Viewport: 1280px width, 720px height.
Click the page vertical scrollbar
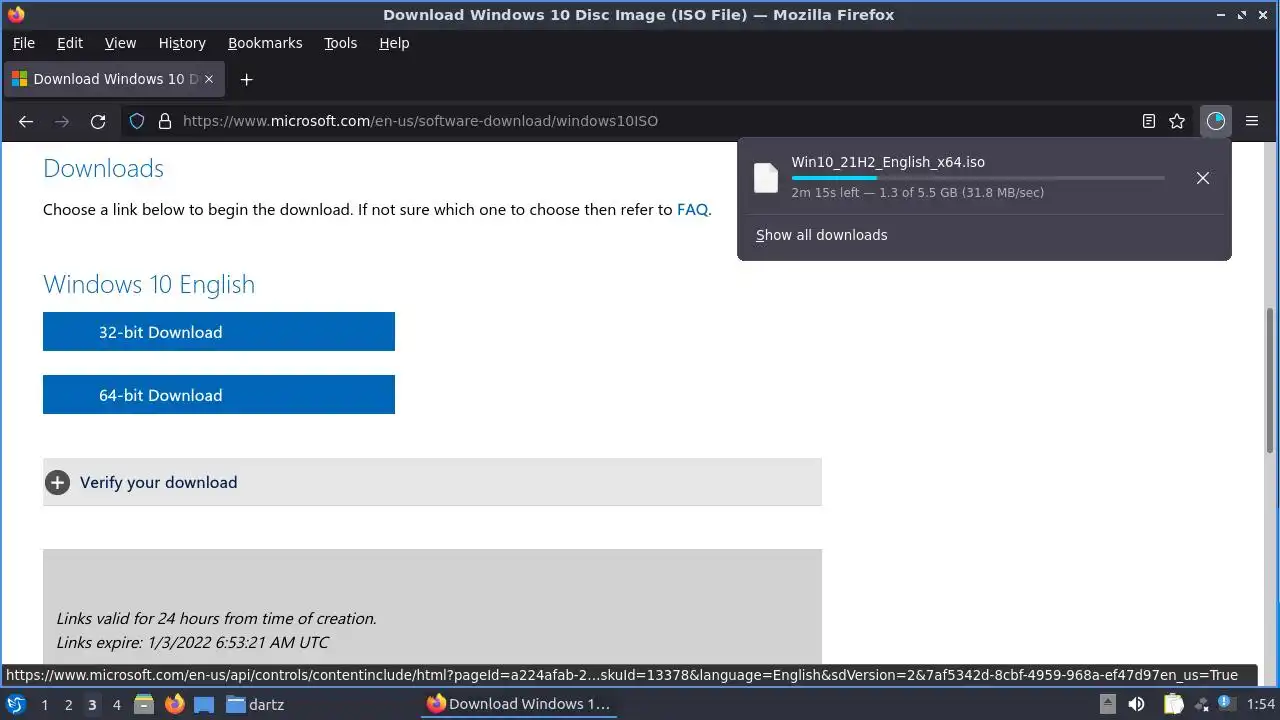(x=1272, y=380)
